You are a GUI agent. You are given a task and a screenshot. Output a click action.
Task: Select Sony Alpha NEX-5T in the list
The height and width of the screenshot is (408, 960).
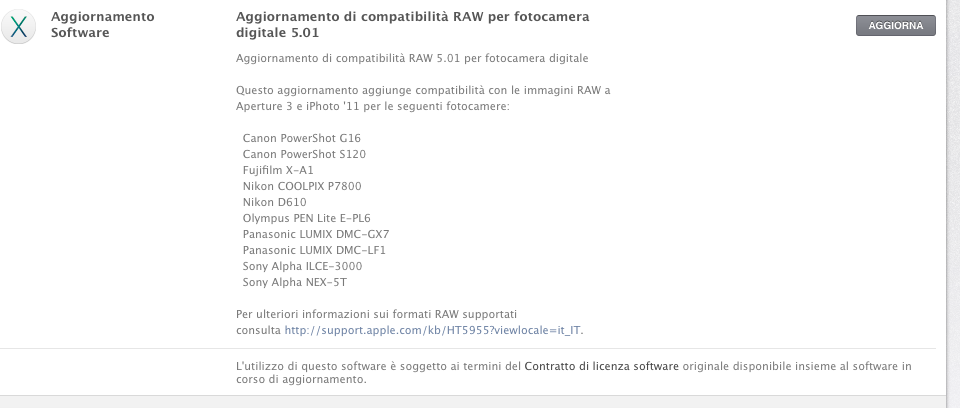295,282
